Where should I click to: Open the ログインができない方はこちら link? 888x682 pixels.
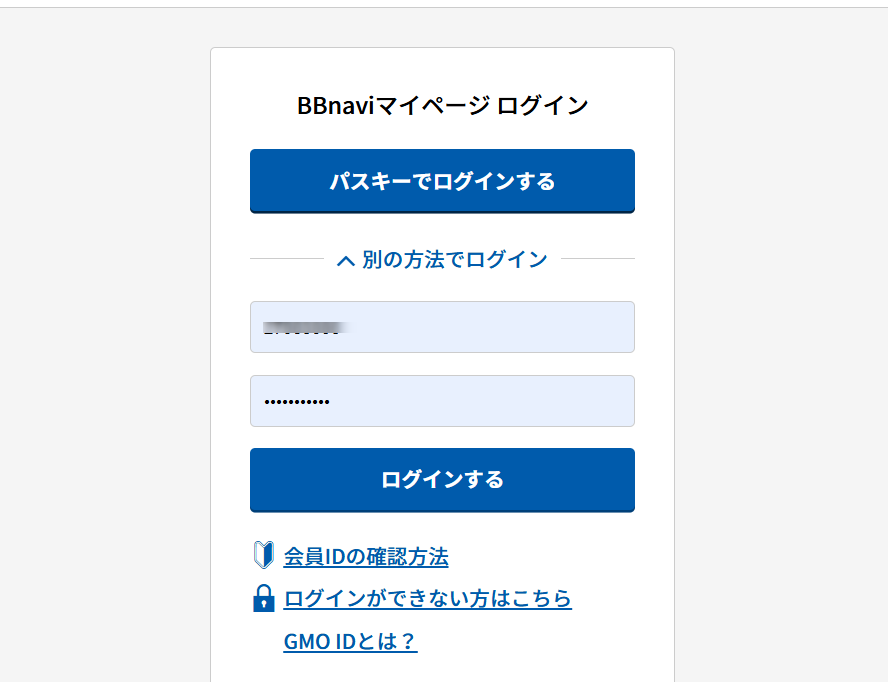tap(428, 599)
